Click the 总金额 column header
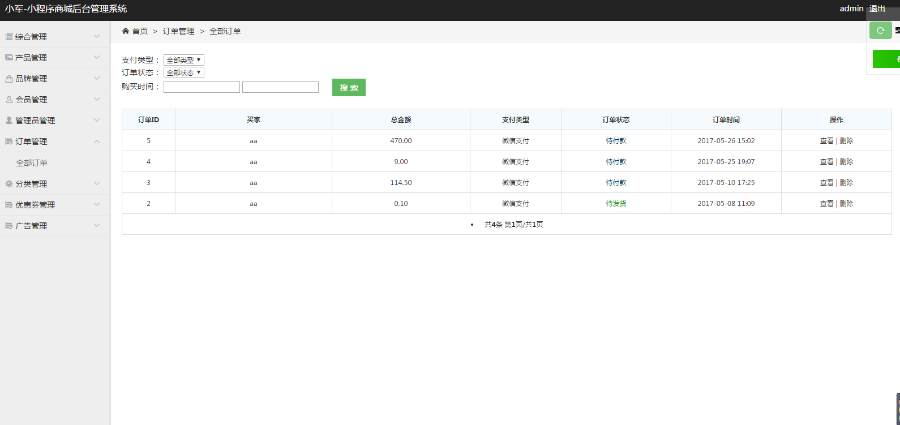The height and width of the screenshot is (425, 900). (401, 120)
